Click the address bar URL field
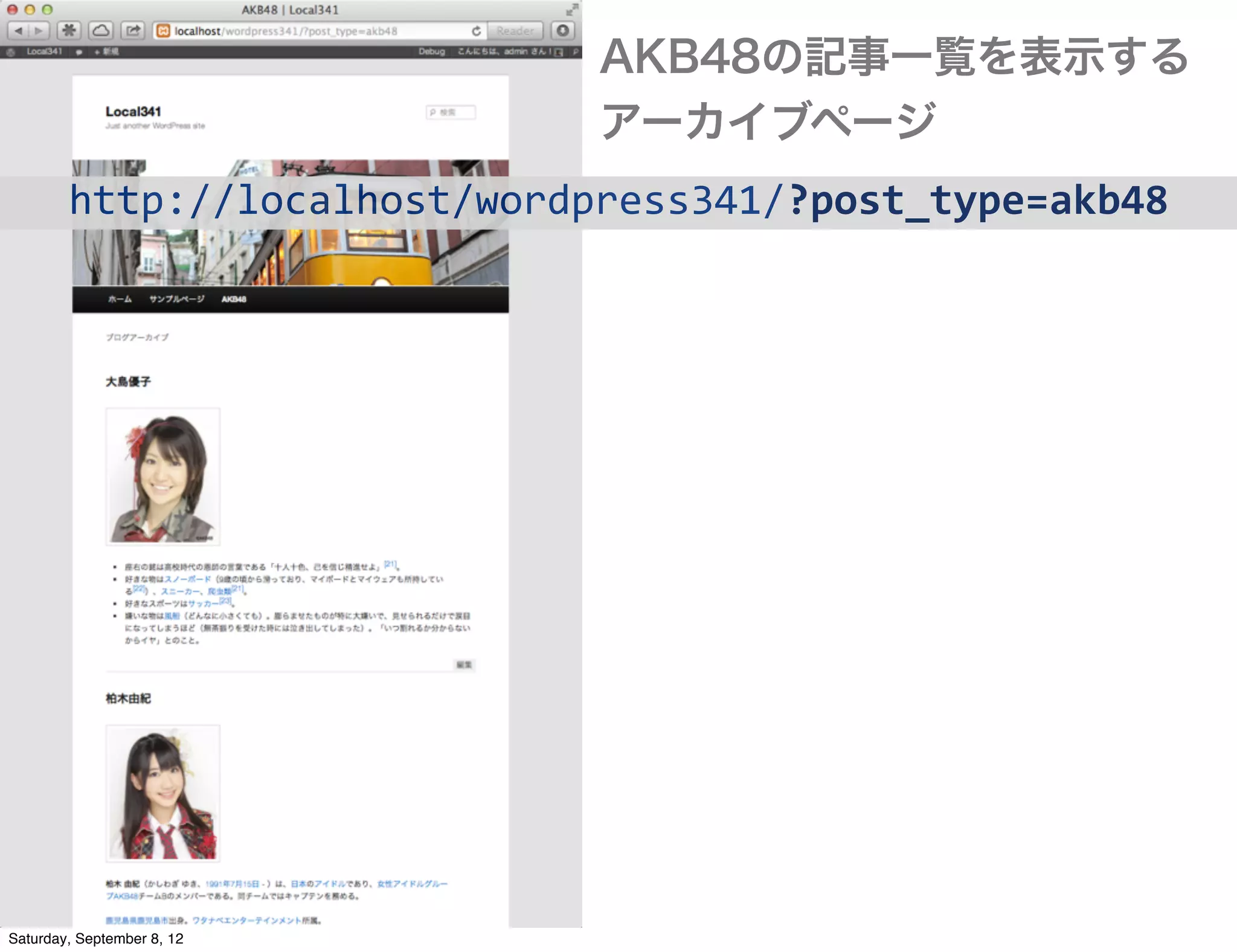1237x952 pixels. click(319, 31)
